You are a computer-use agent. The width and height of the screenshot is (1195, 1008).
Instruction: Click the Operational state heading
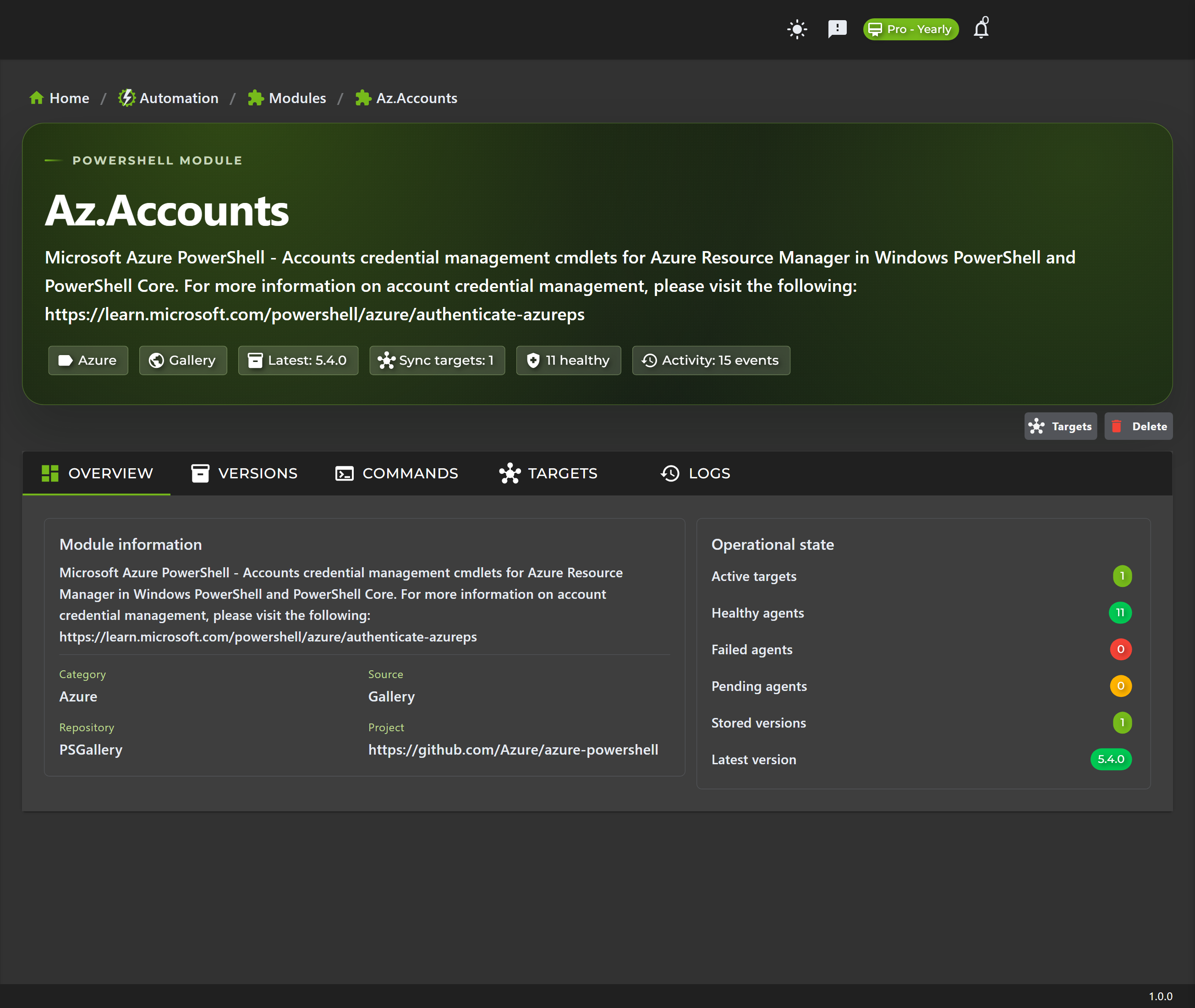(773, 545)
